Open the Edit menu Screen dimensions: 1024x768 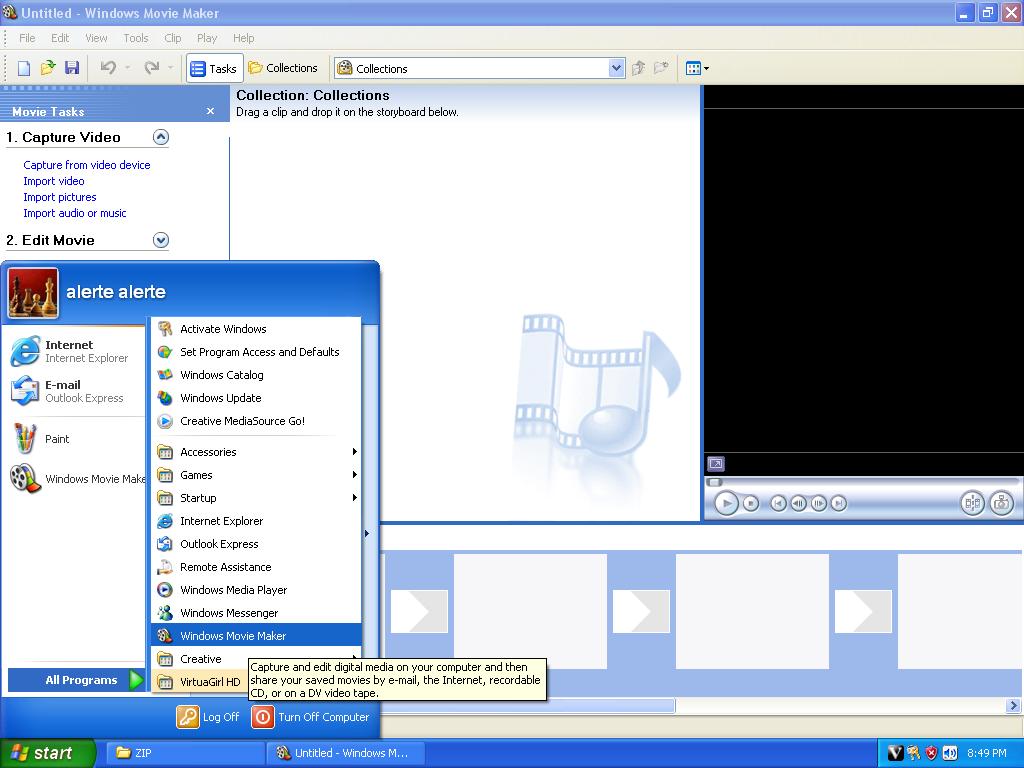pyautogui.click(x=60, y=38)
